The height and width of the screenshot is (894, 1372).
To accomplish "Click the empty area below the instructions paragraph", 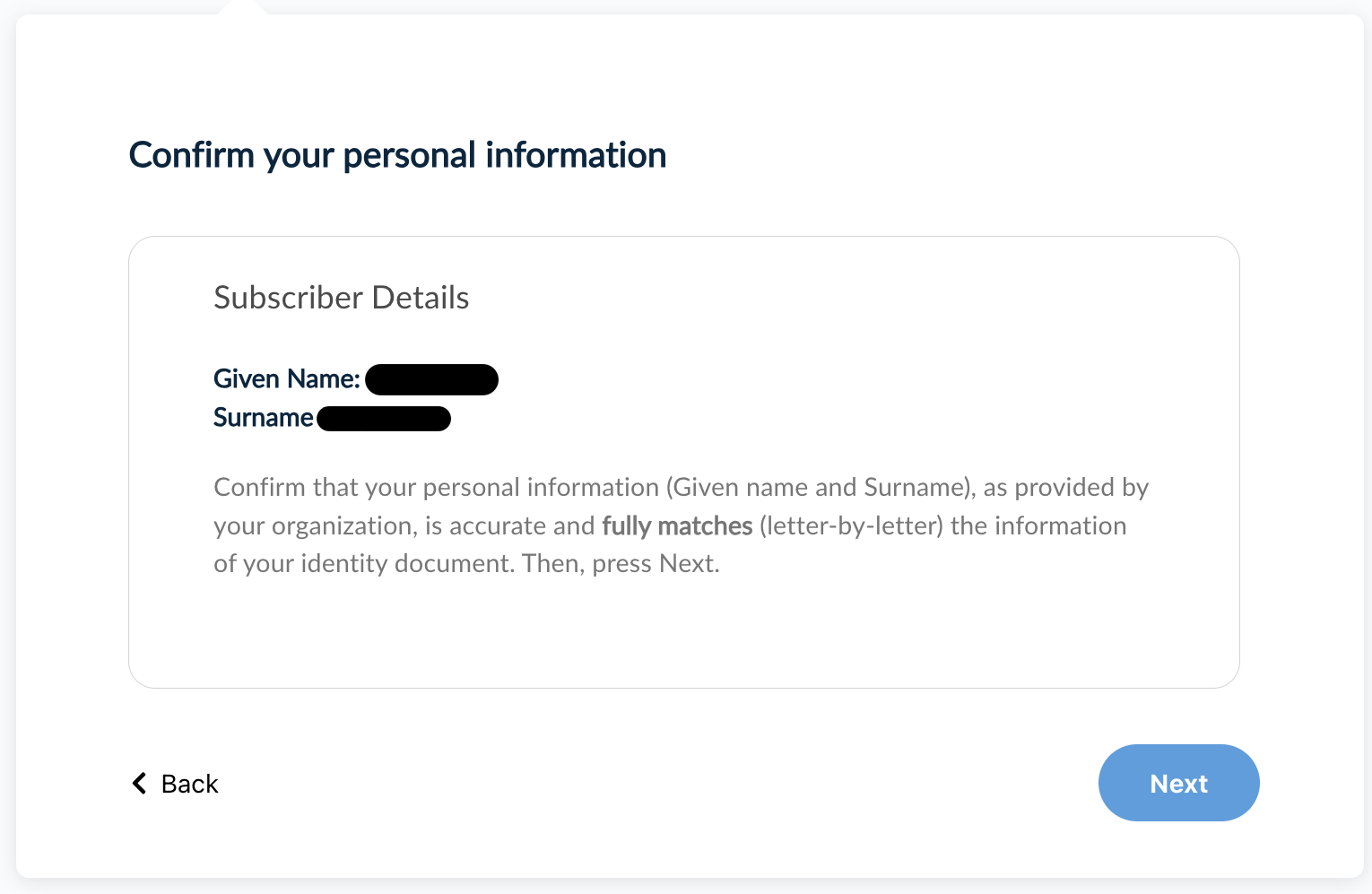I will [x=682, y=632].
